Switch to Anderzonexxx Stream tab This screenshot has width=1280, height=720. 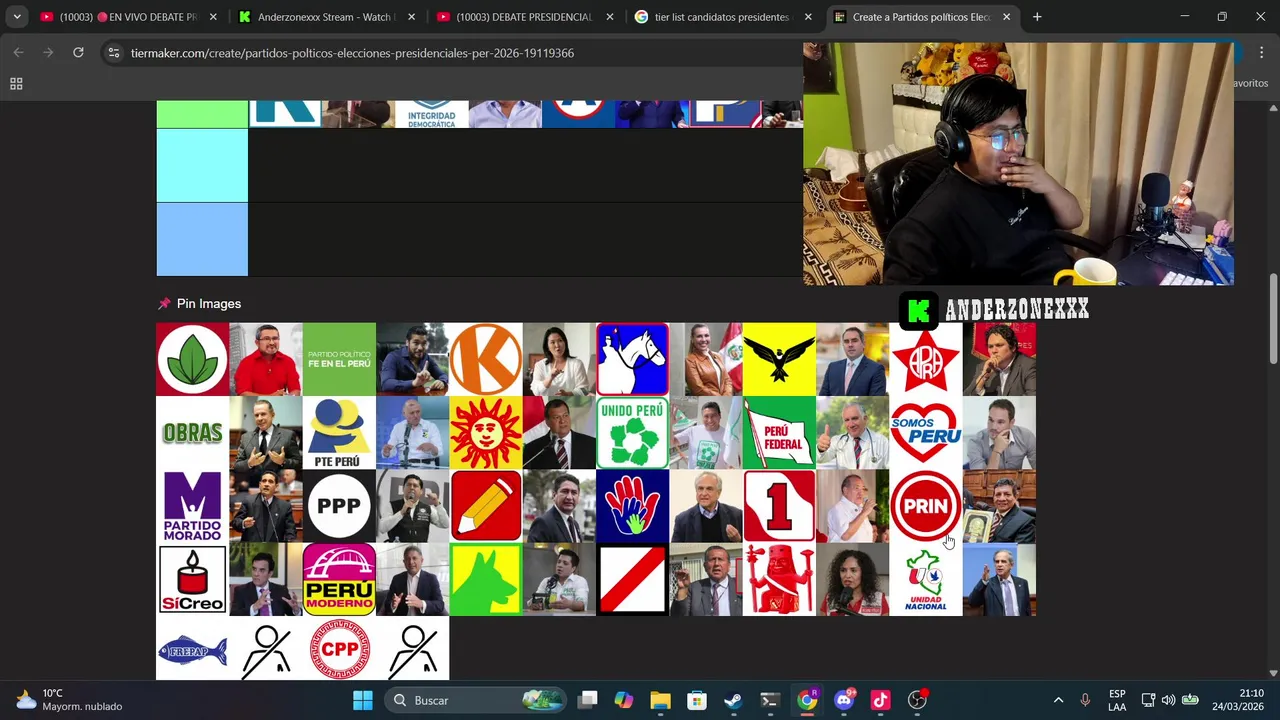pyautogui.click(x=326, y=17)
